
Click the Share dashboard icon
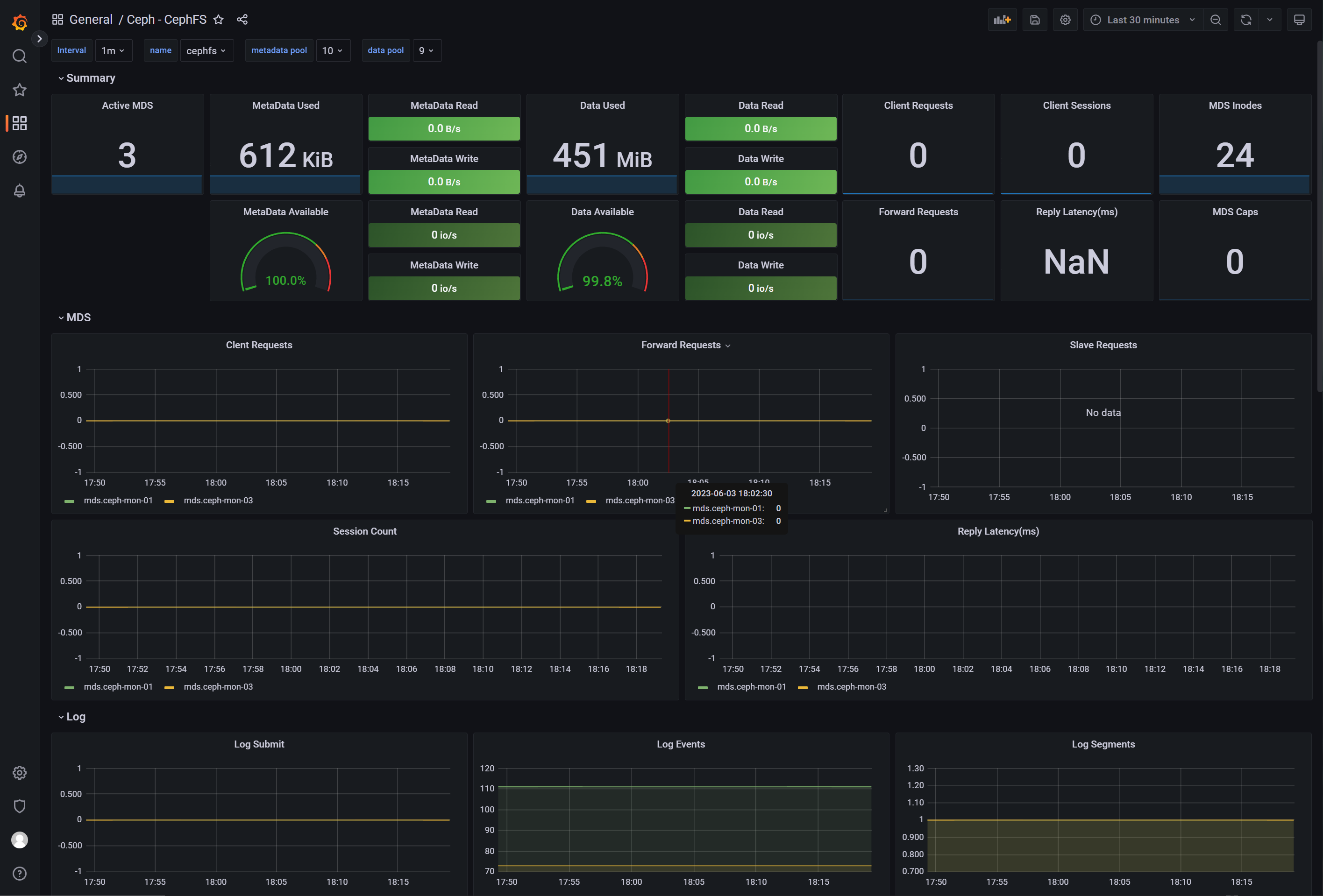point(242,20)
